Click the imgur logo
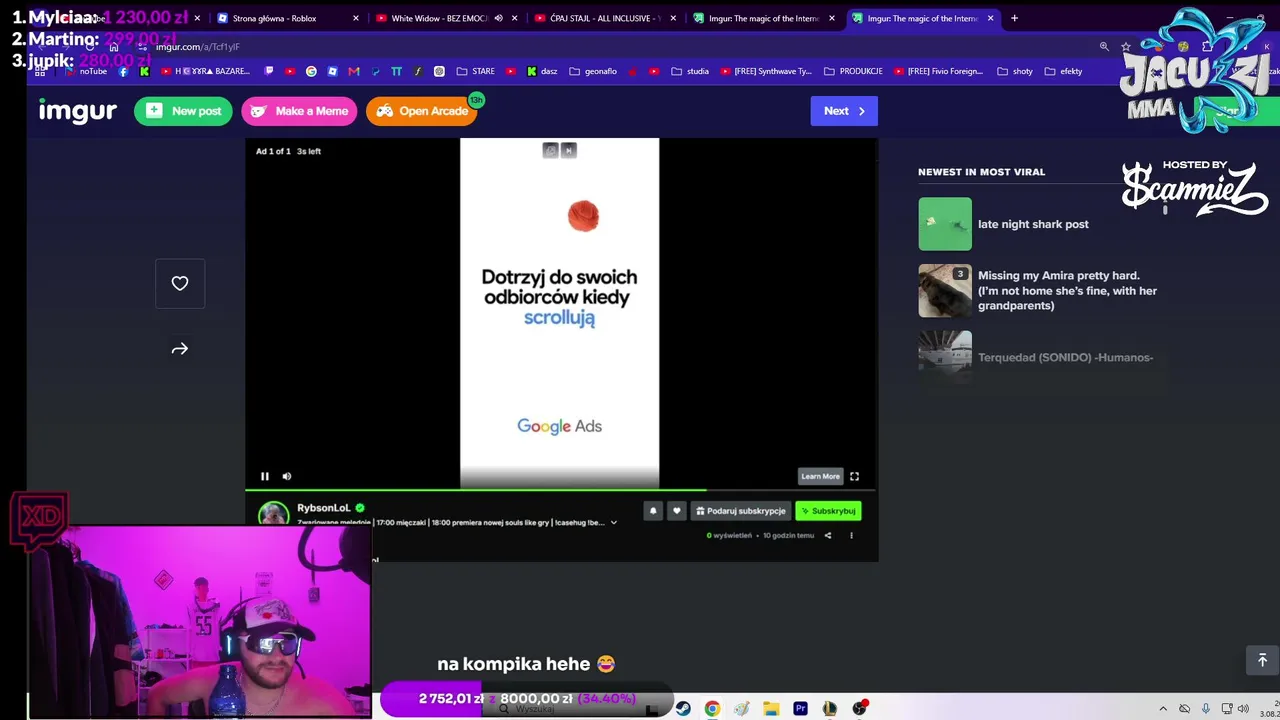 click(78, 111)
